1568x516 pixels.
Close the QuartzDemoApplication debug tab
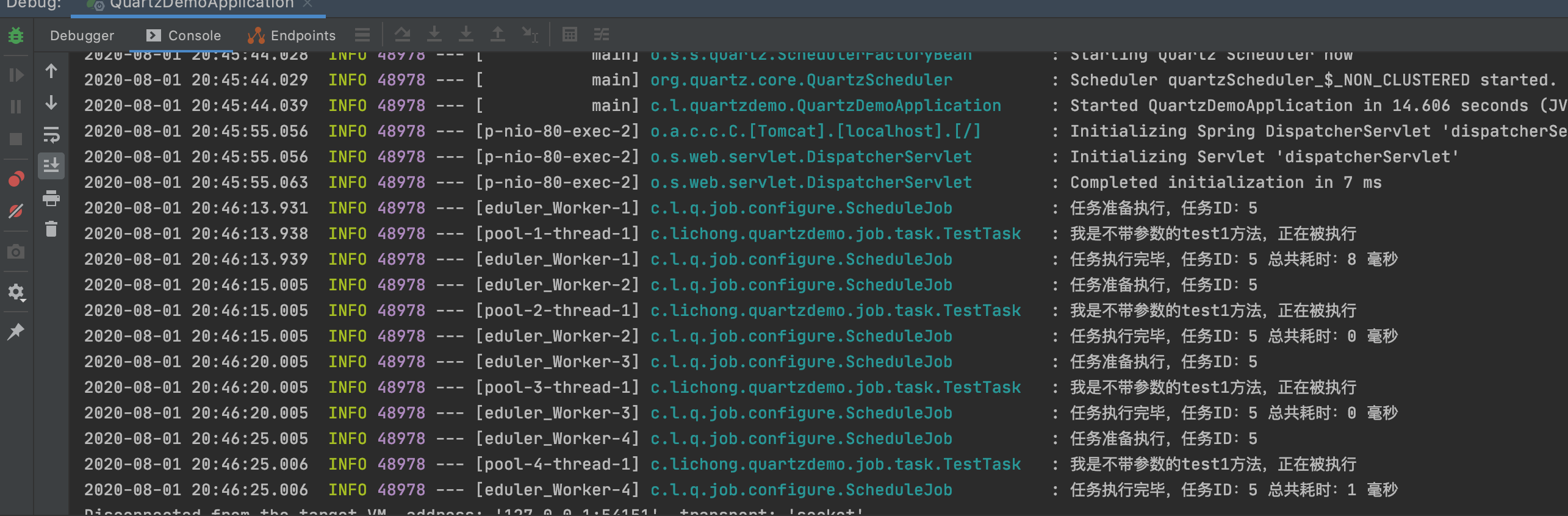pyautogui.click(x=307, y=4)
